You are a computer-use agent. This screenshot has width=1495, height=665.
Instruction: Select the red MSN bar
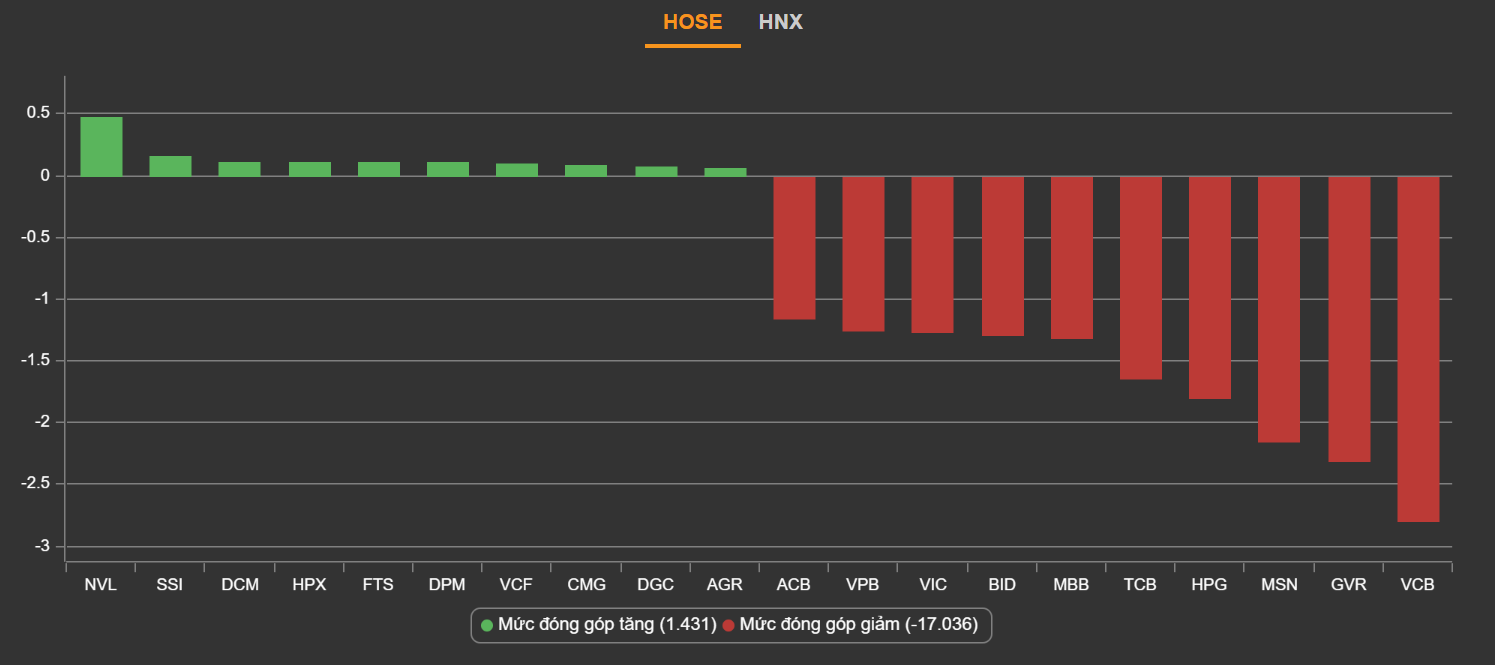tap(1279, 308)
